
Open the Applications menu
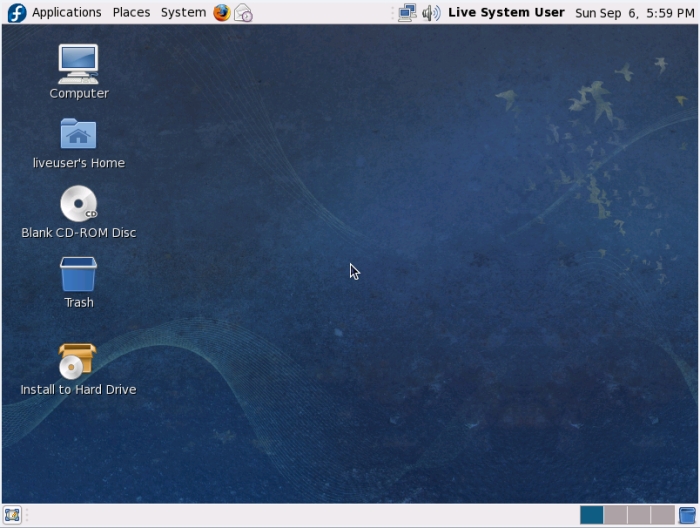click(66, 13)
